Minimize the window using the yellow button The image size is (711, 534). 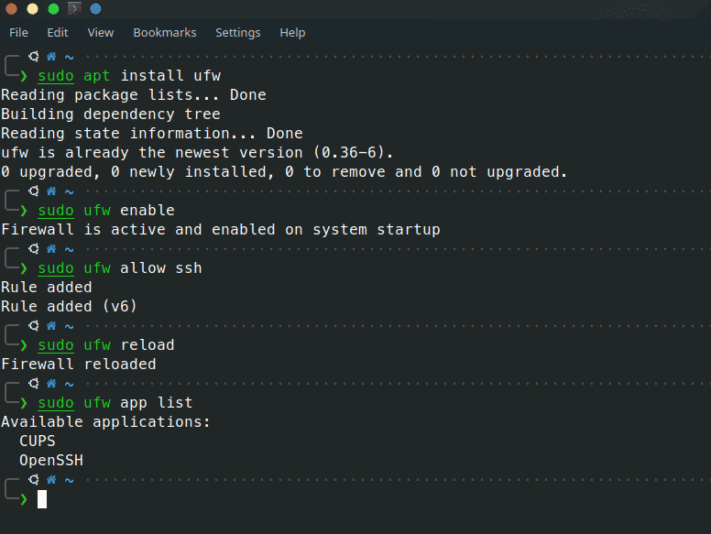pos(32,9)
